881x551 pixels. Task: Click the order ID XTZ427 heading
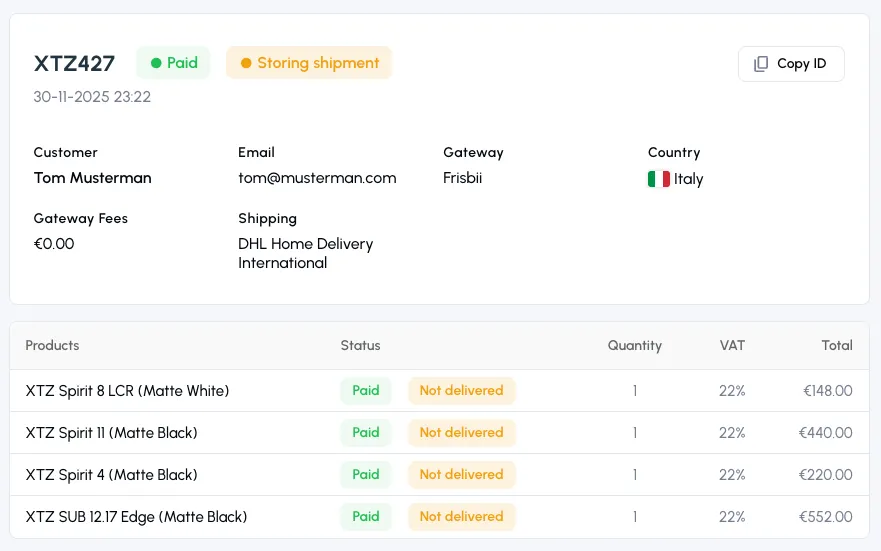pyautogui.click(x=74, y=63)
